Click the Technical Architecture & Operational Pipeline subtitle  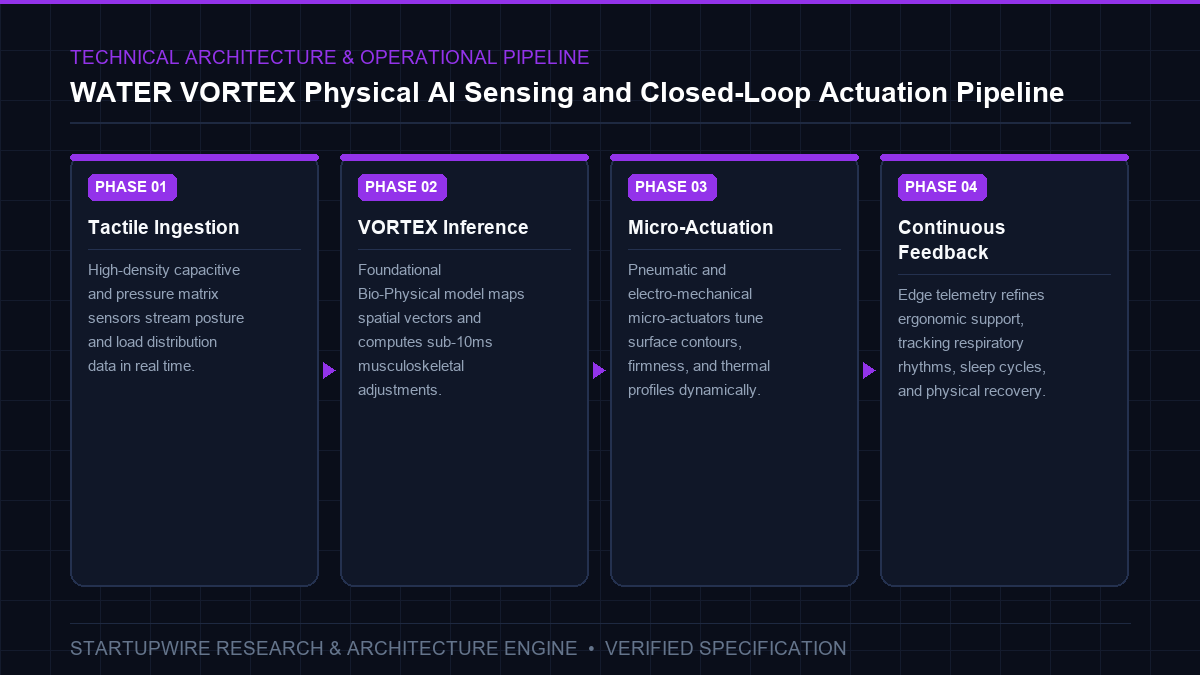tap(330, 58)
